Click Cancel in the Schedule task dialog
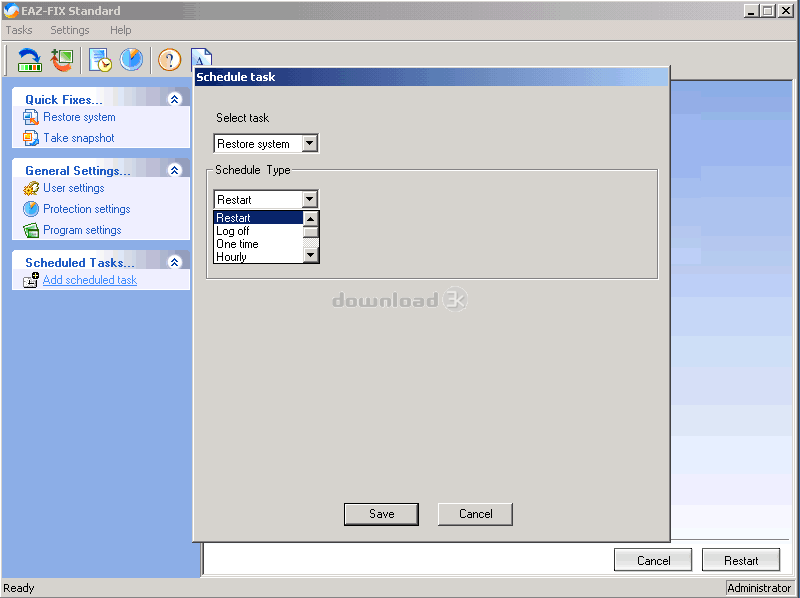Viewport: 800px width, 598px height. (x=475, y=514)
